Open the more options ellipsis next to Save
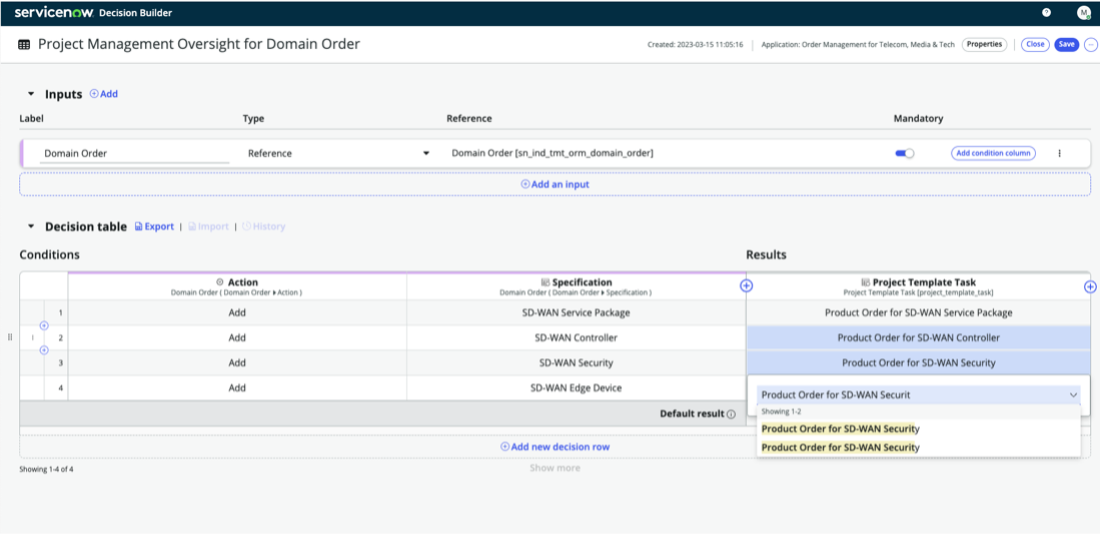Viewport: 1100px width, 537px height. 1091,44
